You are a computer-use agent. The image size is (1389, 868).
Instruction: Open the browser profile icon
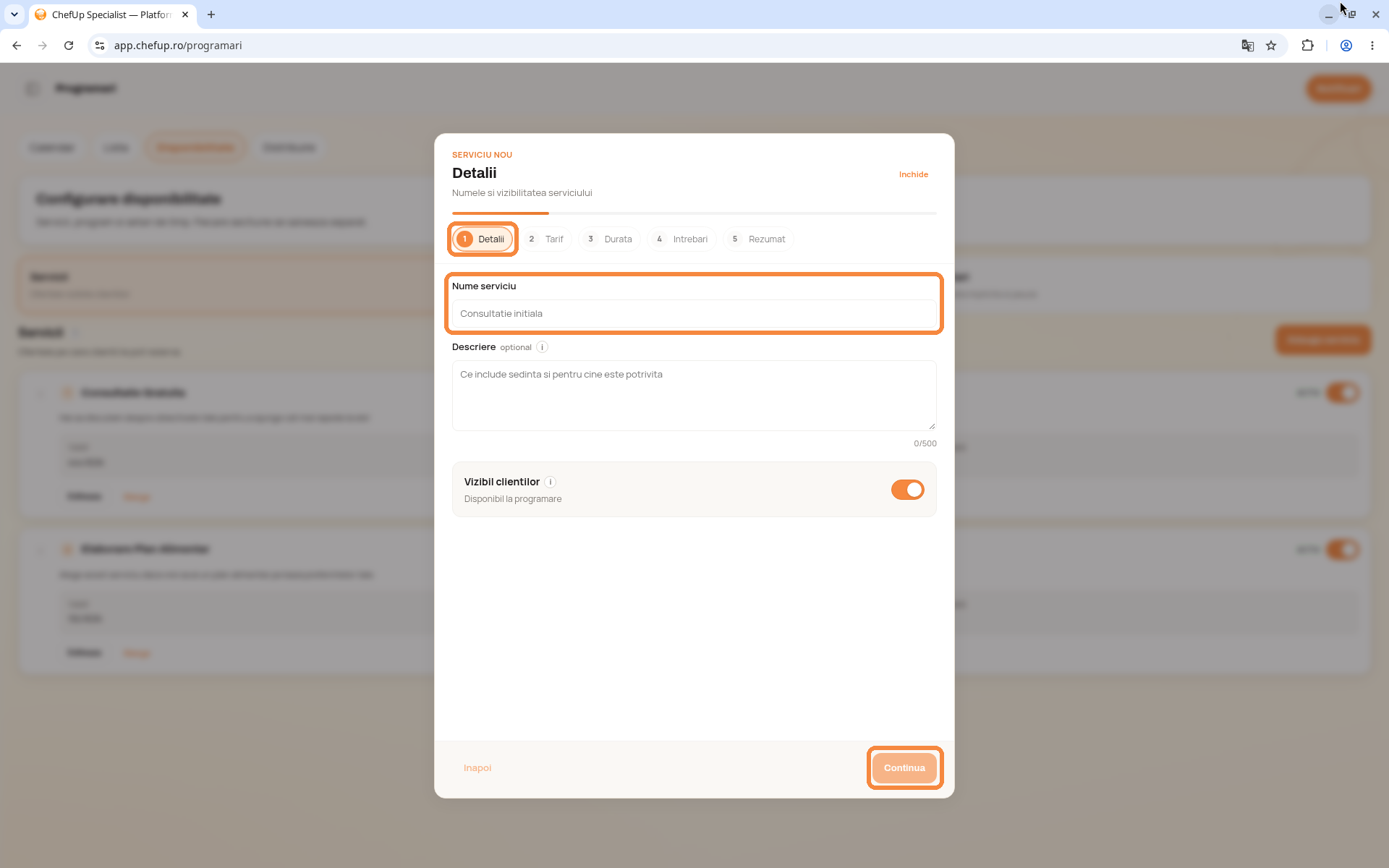click(1346, 46)
